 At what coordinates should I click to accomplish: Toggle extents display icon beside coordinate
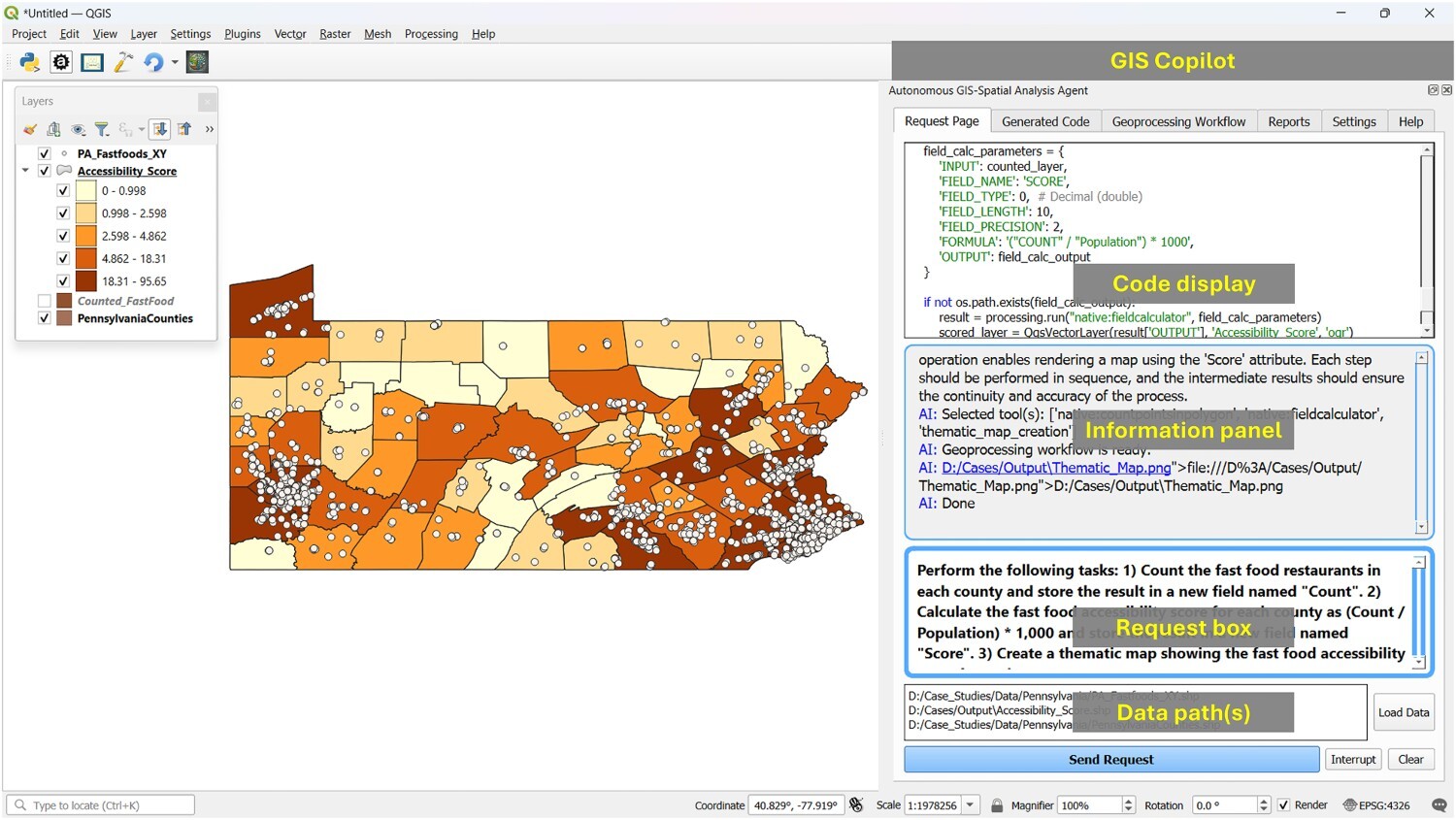click(x=856, y=805)
